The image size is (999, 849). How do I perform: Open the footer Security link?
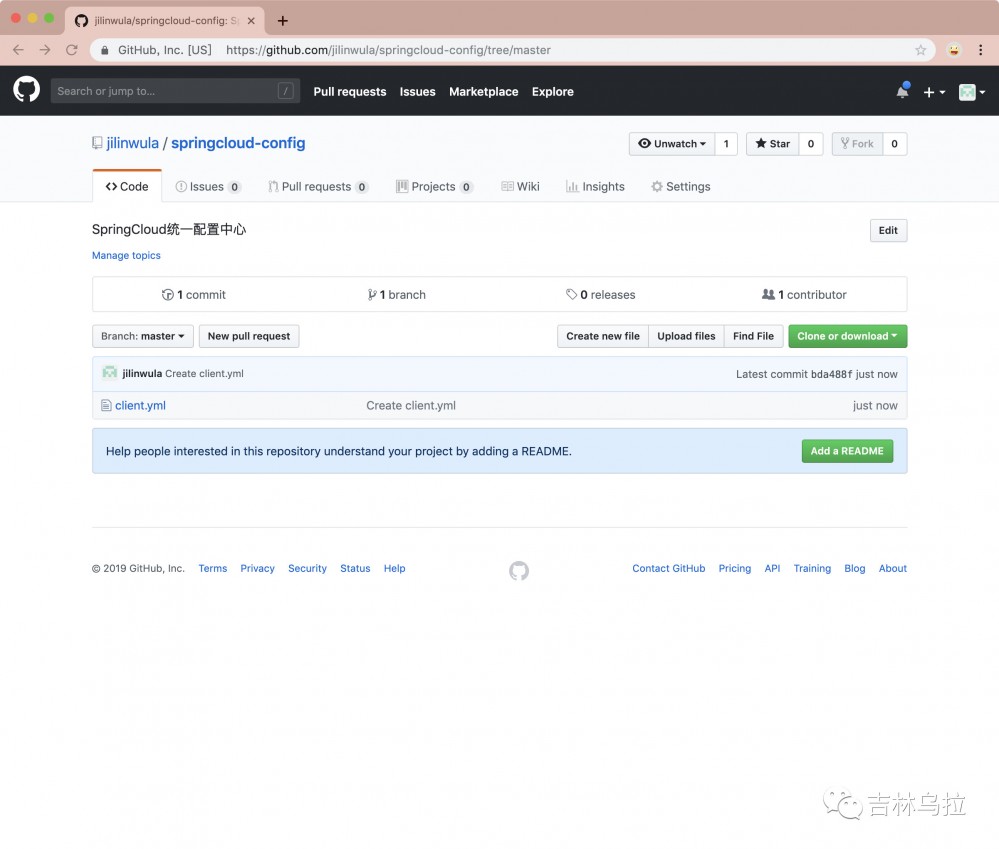(307, 568)
